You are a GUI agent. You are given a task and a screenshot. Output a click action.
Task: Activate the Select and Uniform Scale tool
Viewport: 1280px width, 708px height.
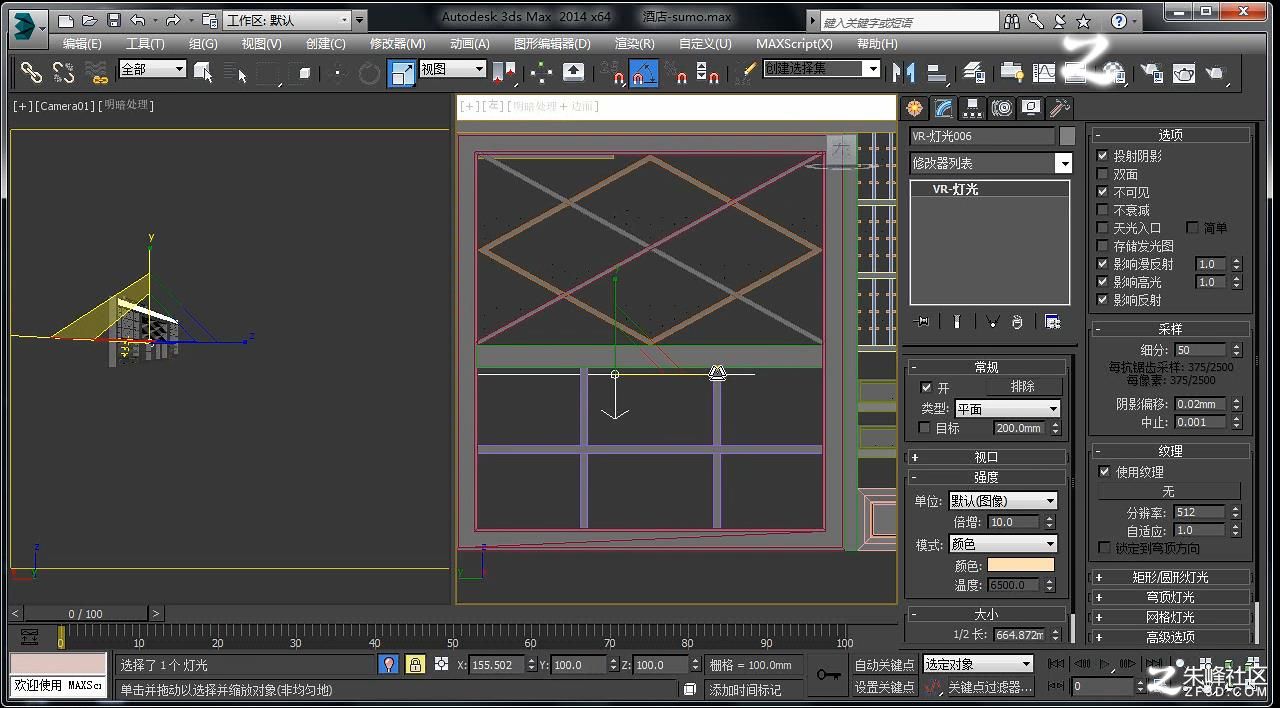[x=401, y=72]
